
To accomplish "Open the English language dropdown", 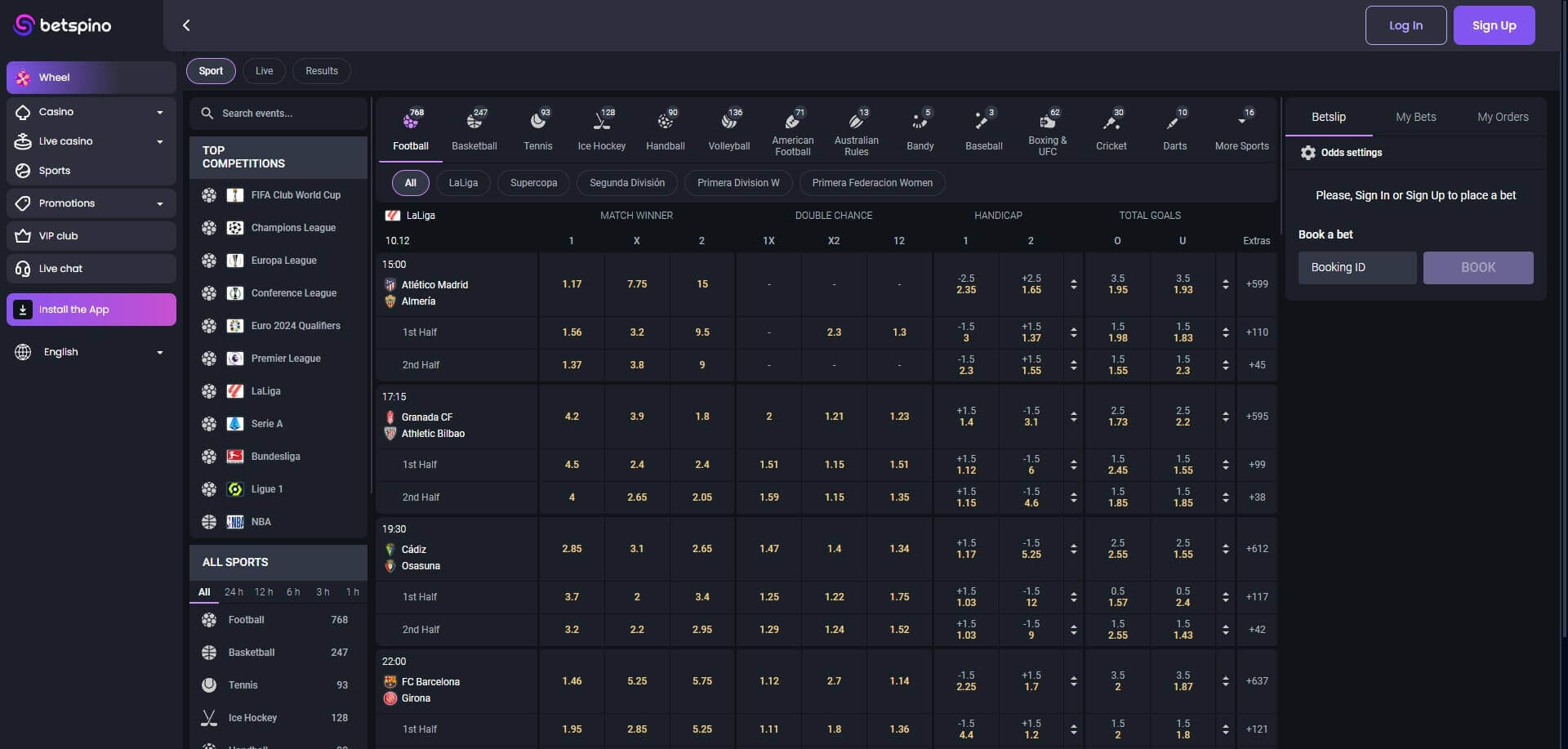I will coord(91,352).
